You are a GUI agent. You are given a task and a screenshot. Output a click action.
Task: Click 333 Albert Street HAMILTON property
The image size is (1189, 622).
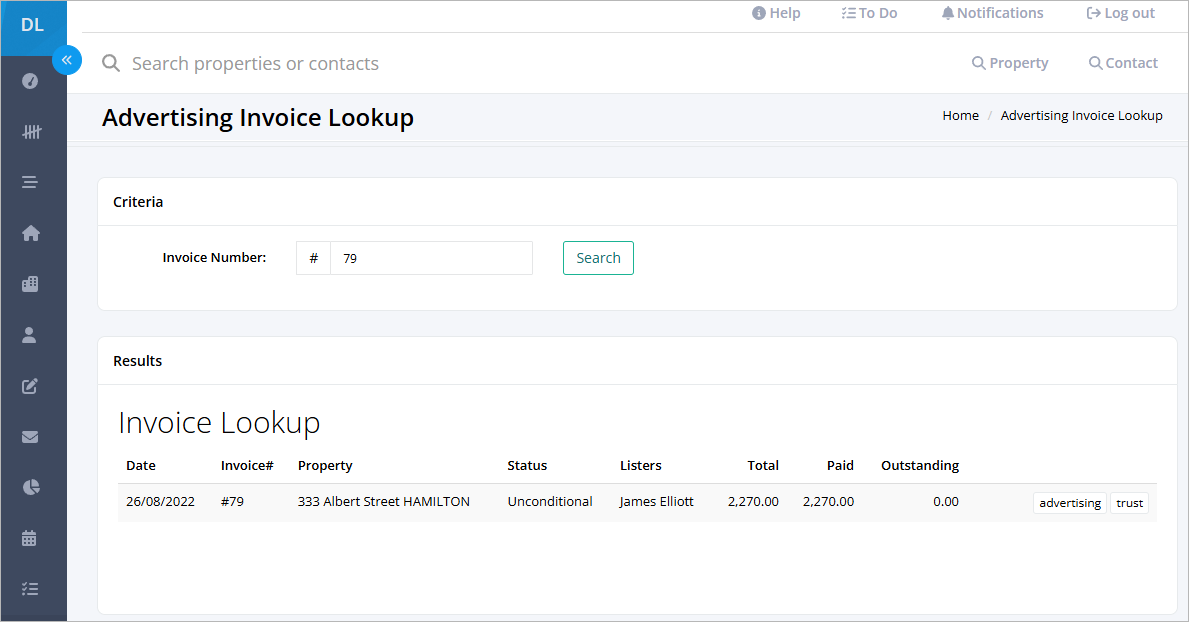(x=384, y=501)
